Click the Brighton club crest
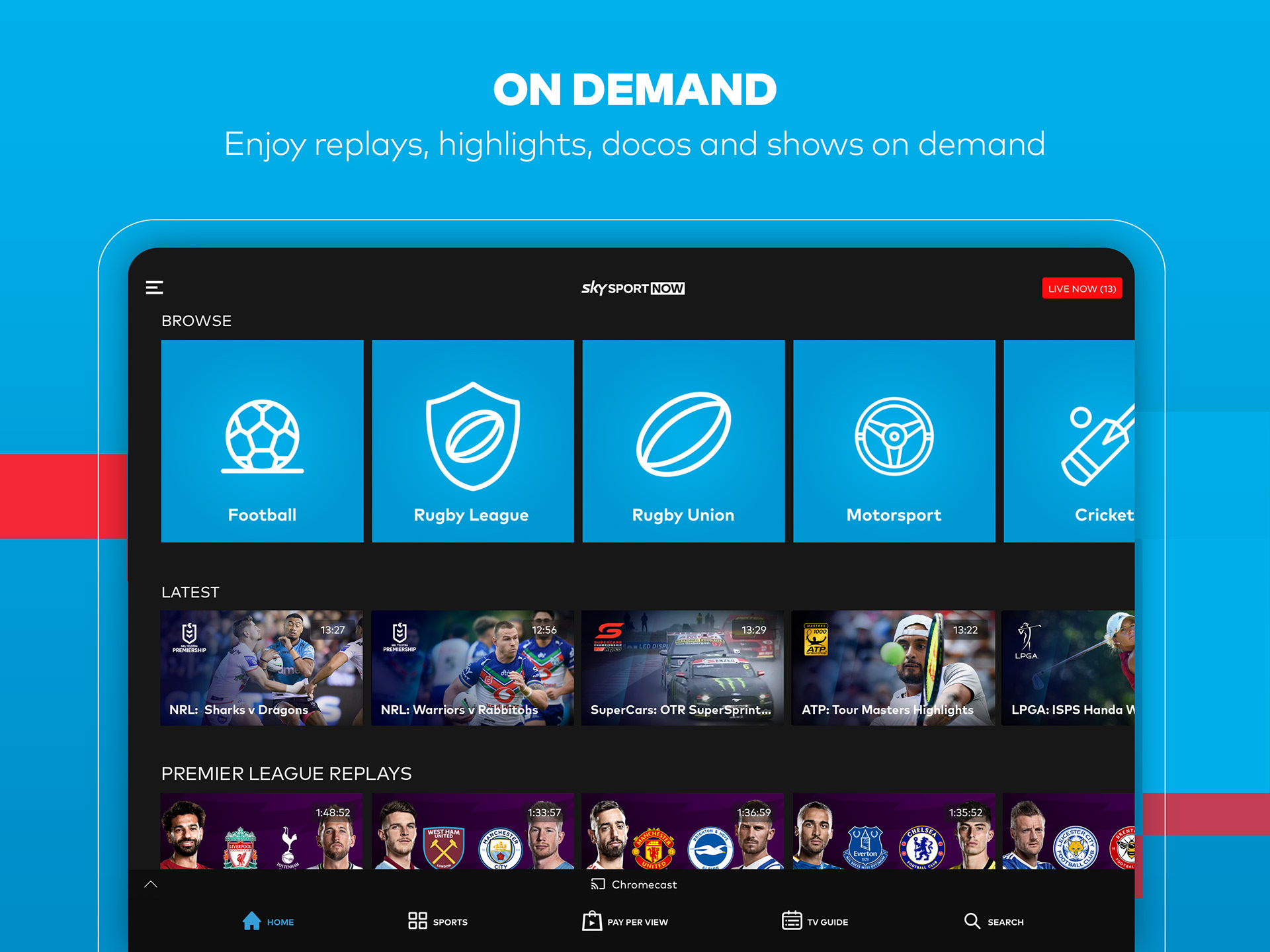 (x=710, y=849)
